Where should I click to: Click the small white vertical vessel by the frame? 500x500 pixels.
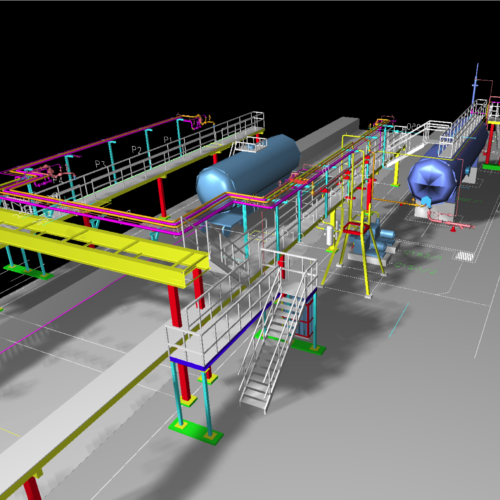[x=330, y=235]
